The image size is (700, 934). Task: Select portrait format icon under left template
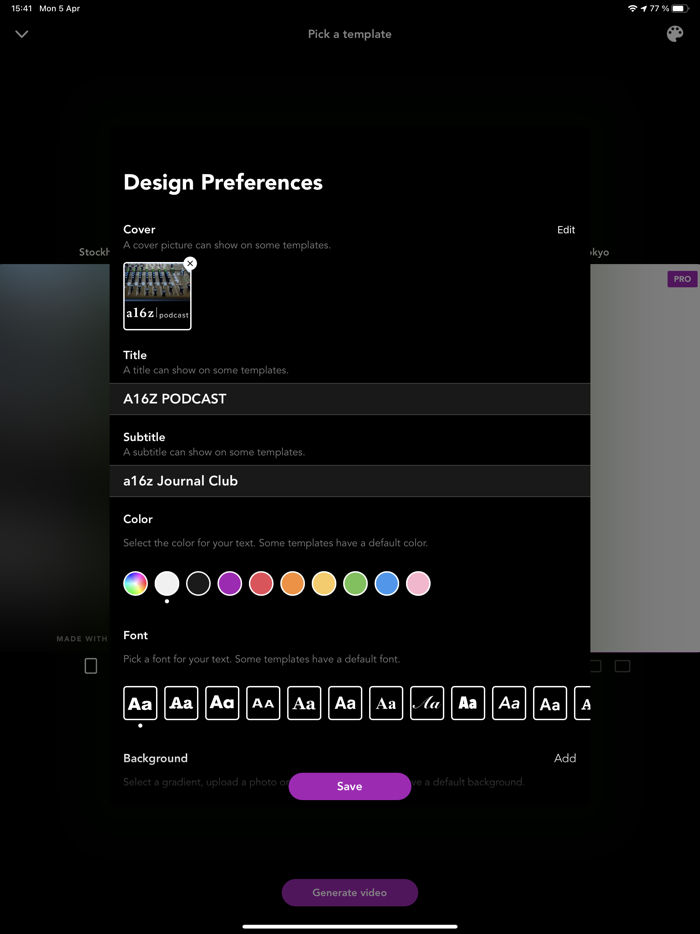pyautogui.click(x=91, y=666)
